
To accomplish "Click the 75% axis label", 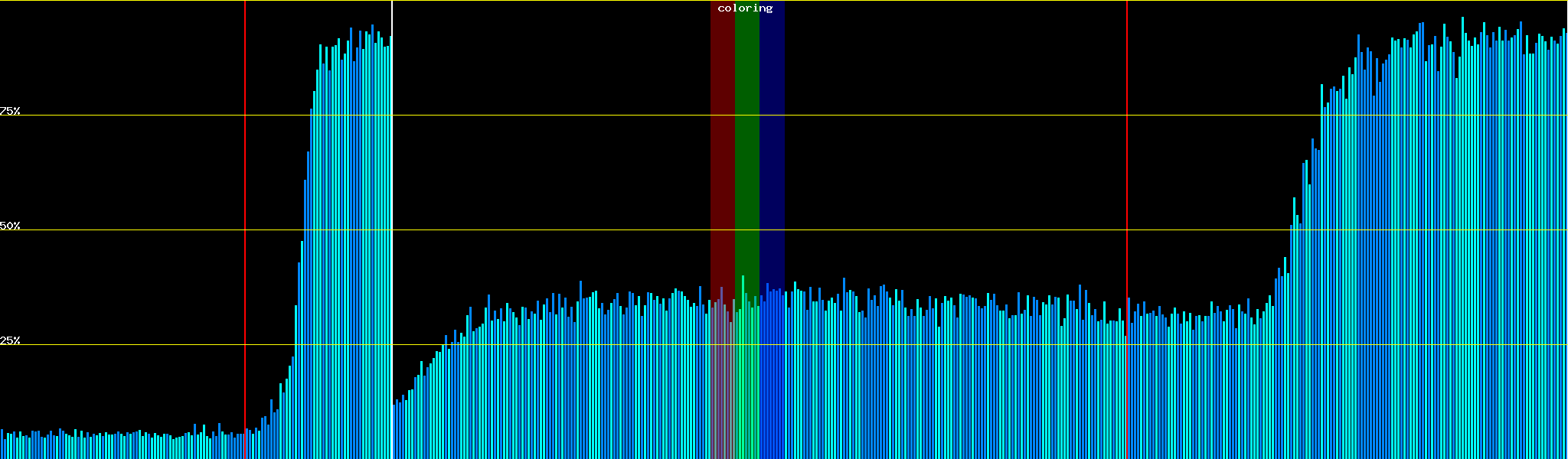I will coord(10,111).
